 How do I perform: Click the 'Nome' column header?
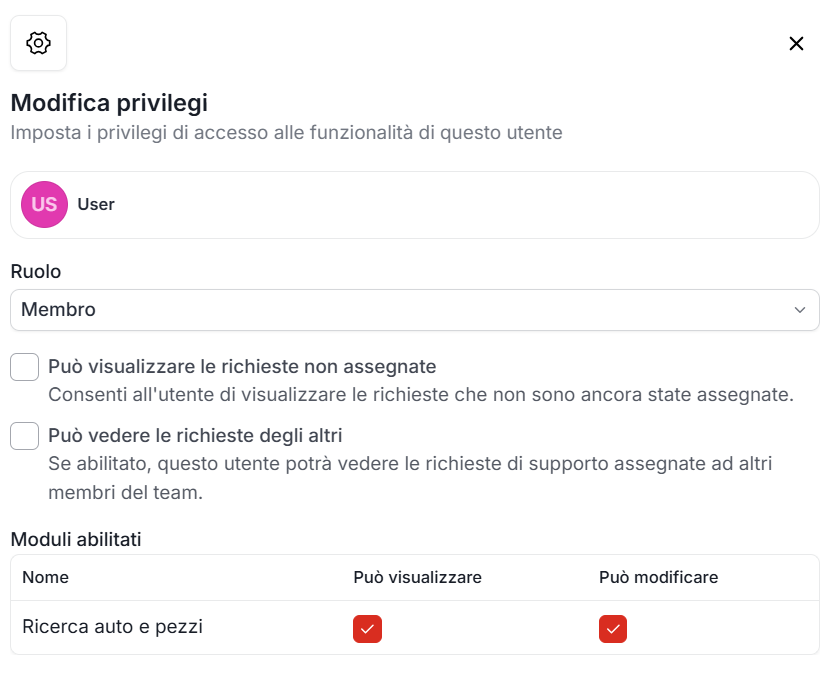45,577
